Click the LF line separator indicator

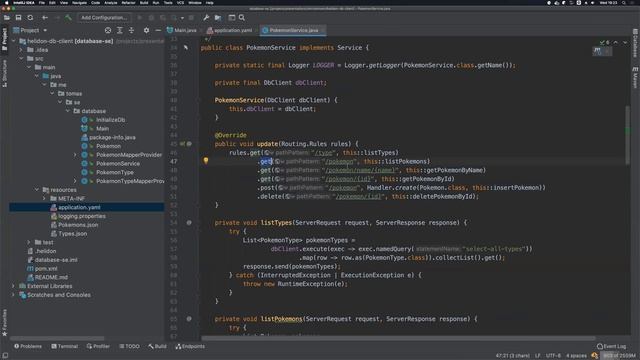pyautogui.click(x=538, y=356)
